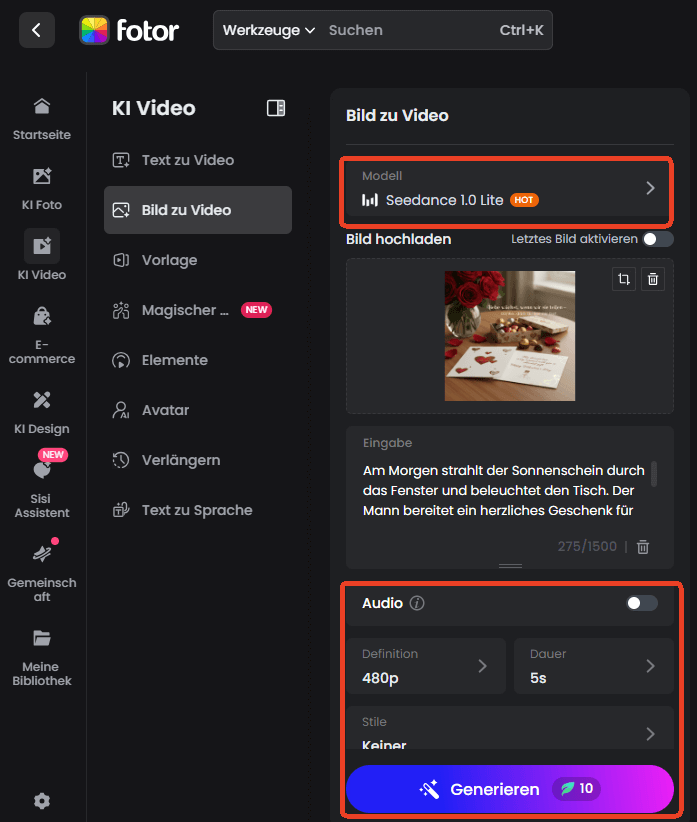697x822 pixels.
Task: Click the uploaded roses image thumbnail
Action: [x=509, y=336]
